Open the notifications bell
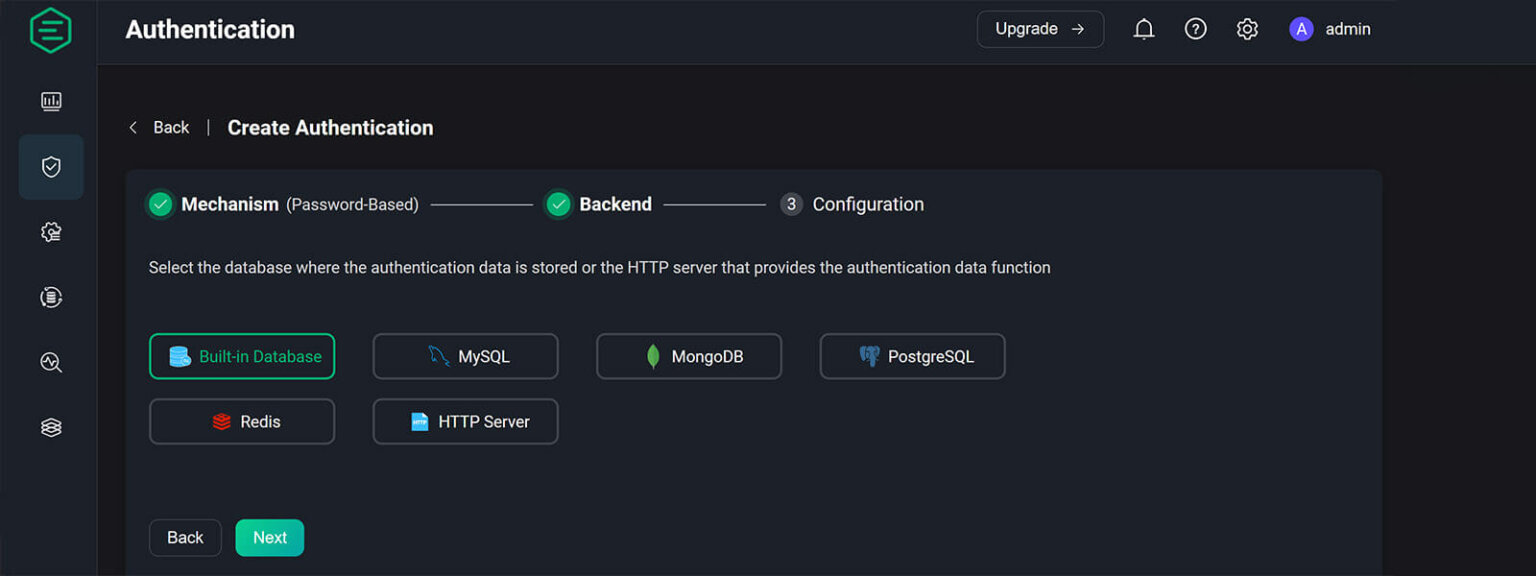This screenshot has width=1536, height=576. [1143, 29]
